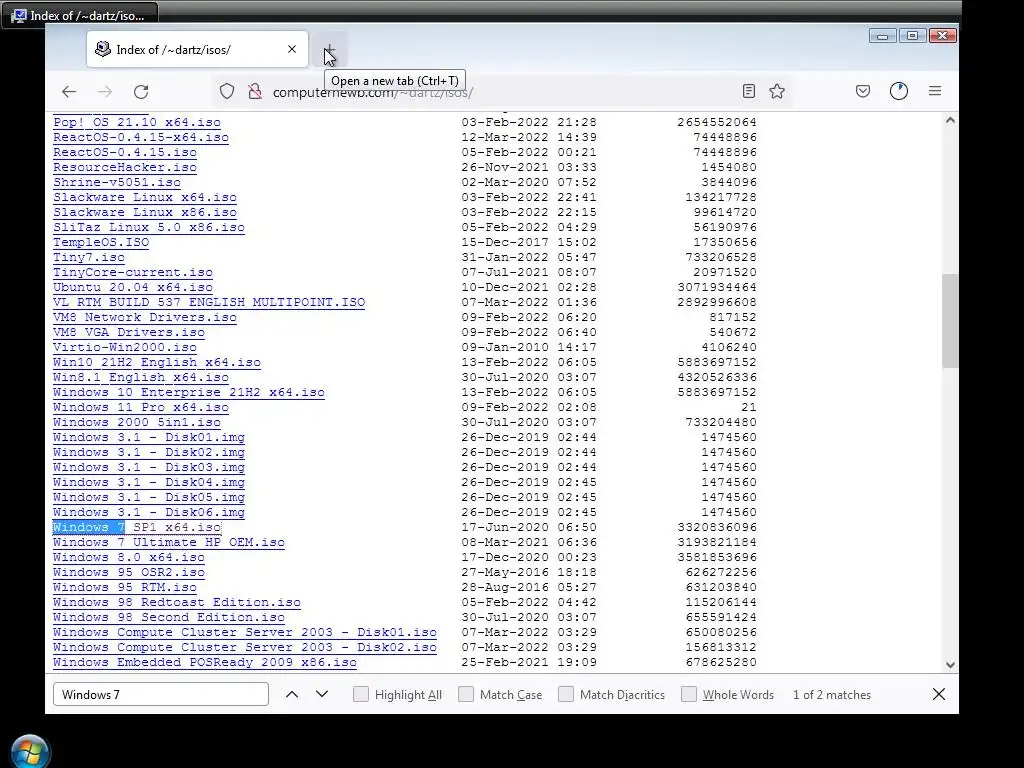Open the Pop!_OS 21.10 x64.iso link

point(137,122)
